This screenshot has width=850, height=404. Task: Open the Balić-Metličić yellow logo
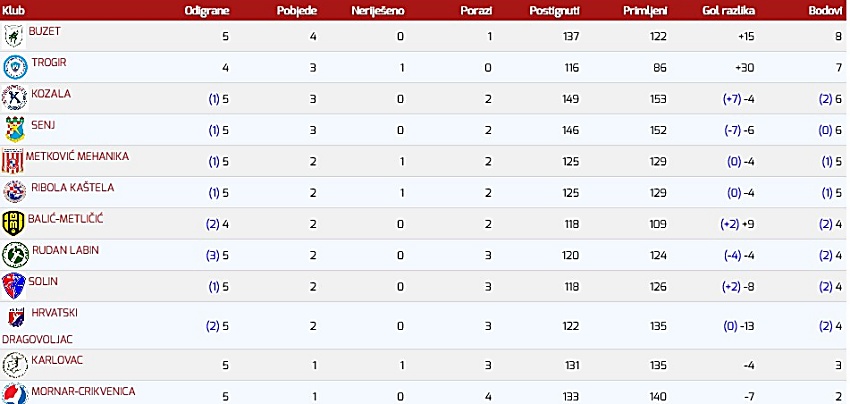pyautogui.click(x=13, y=223)
